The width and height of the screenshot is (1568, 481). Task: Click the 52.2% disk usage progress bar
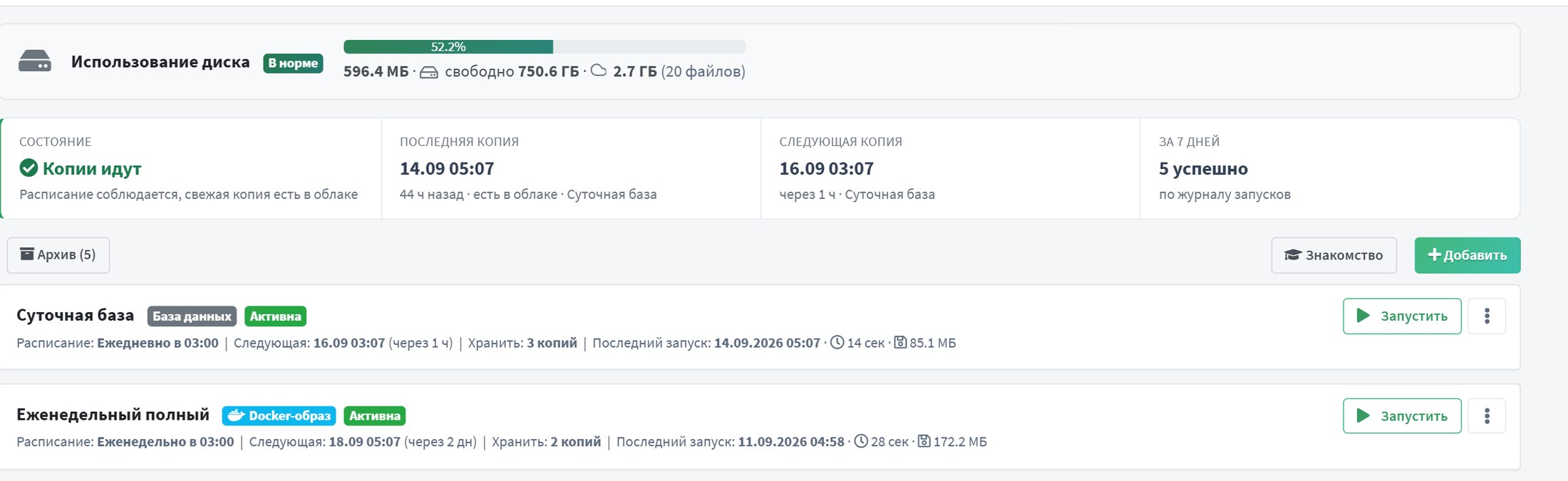545,47
